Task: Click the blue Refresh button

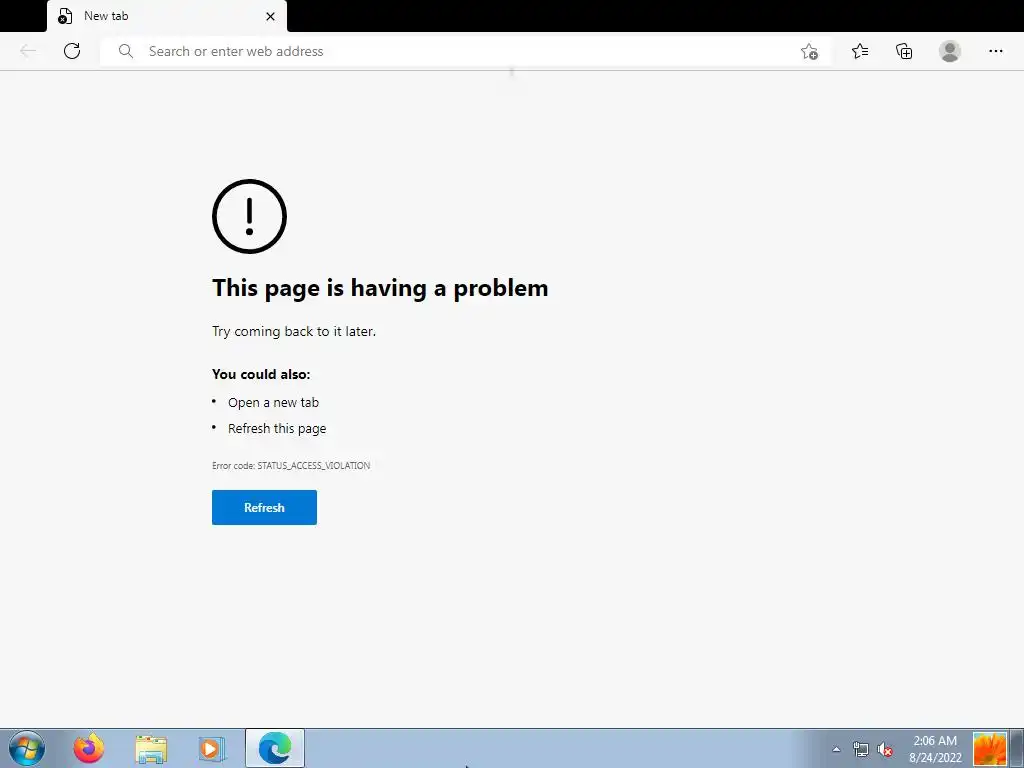Action: (x=264, y=507)
